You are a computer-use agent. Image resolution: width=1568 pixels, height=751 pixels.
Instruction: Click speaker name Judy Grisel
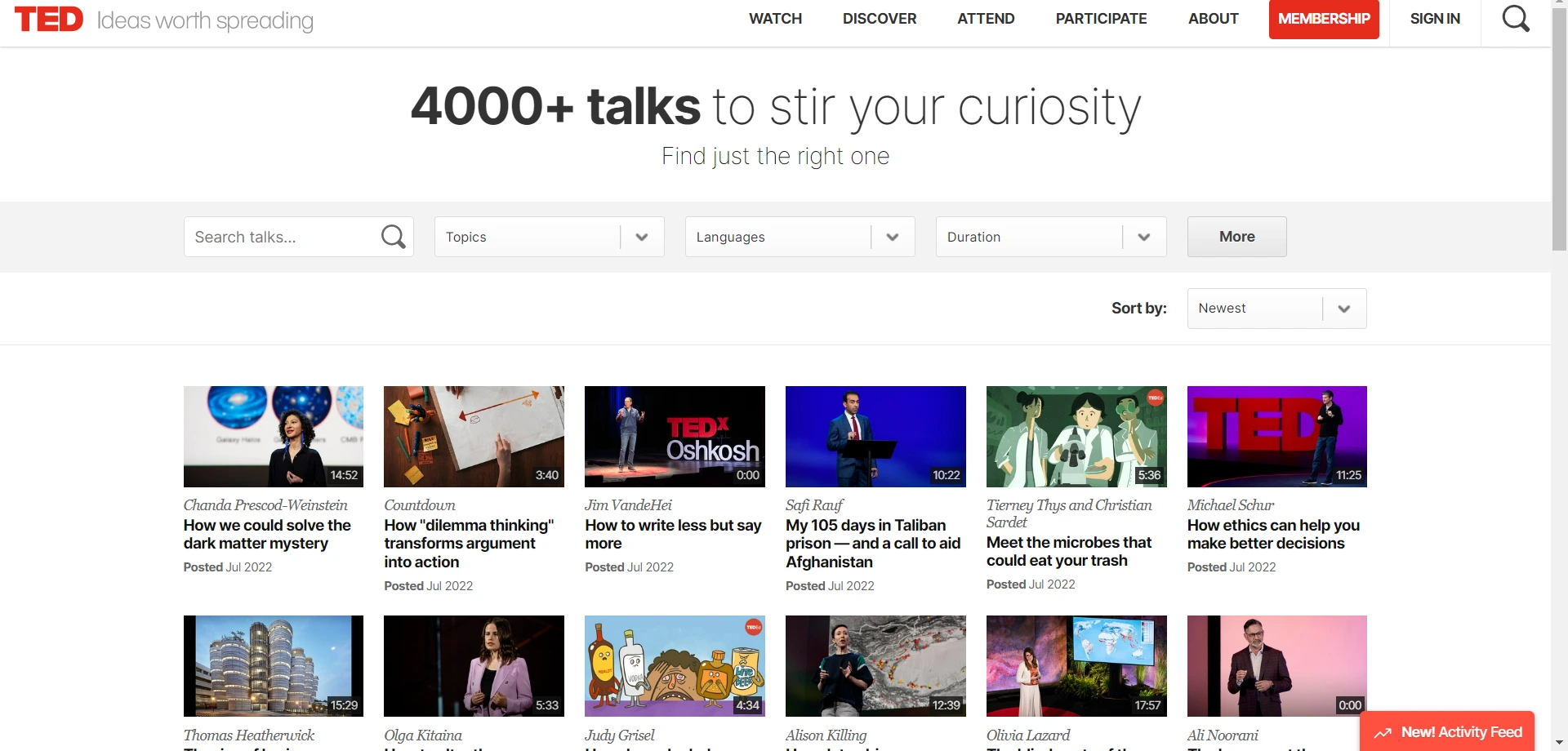point(620,735)
